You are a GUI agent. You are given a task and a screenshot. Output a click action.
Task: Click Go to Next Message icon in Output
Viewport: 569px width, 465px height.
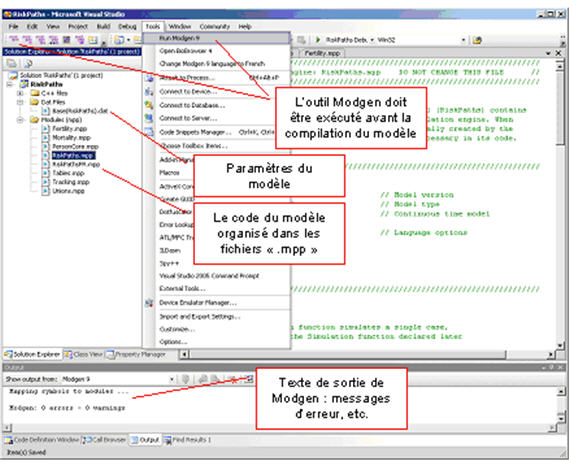click(x=216, y=379)
